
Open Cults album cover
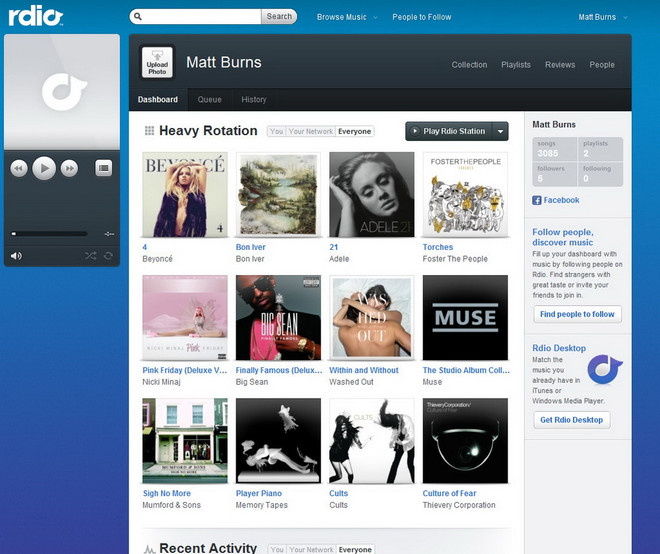point(372,441)
